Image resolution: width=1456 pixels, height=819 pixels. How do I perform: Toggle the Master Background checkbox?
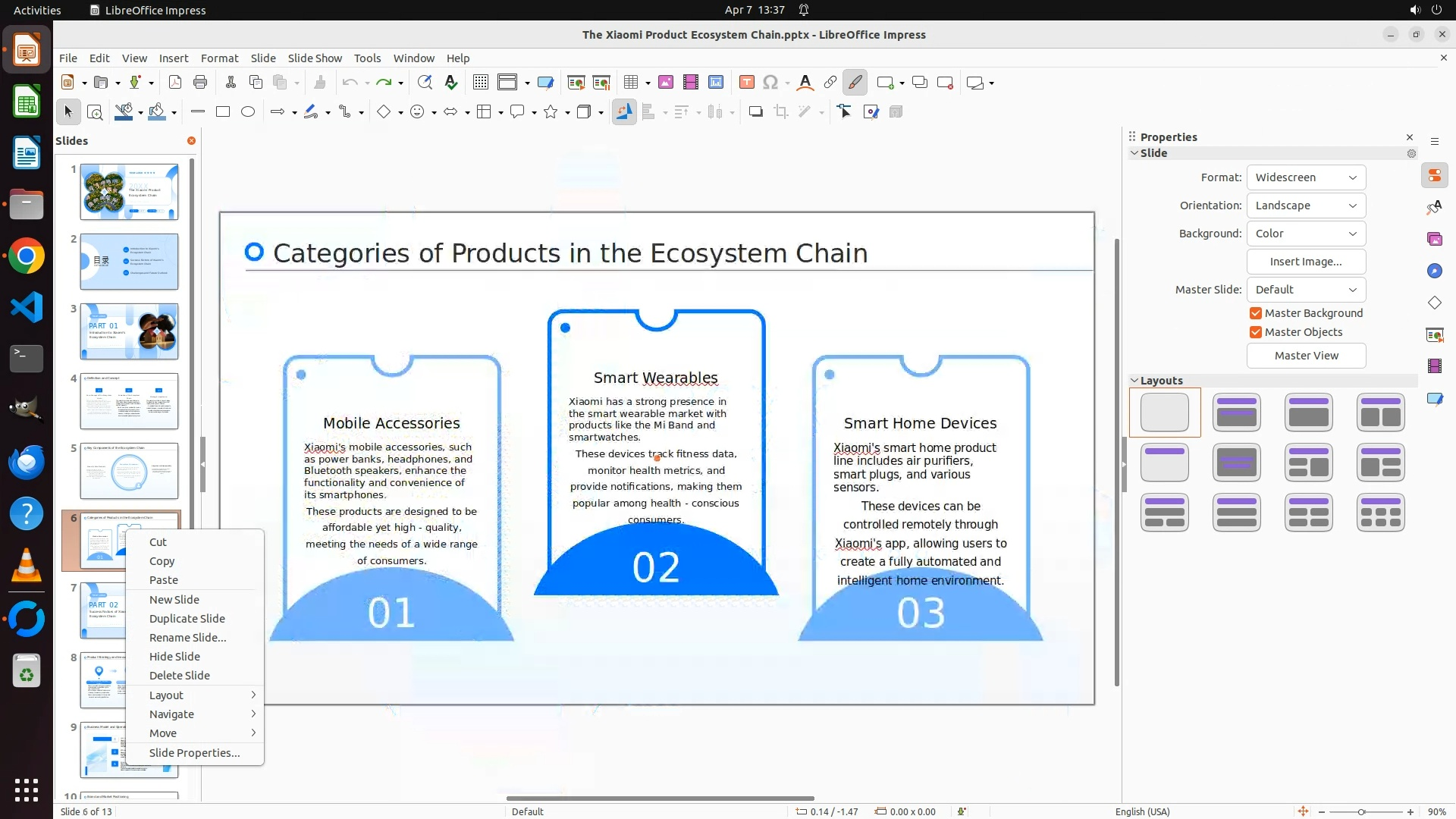click(1256, 313)
